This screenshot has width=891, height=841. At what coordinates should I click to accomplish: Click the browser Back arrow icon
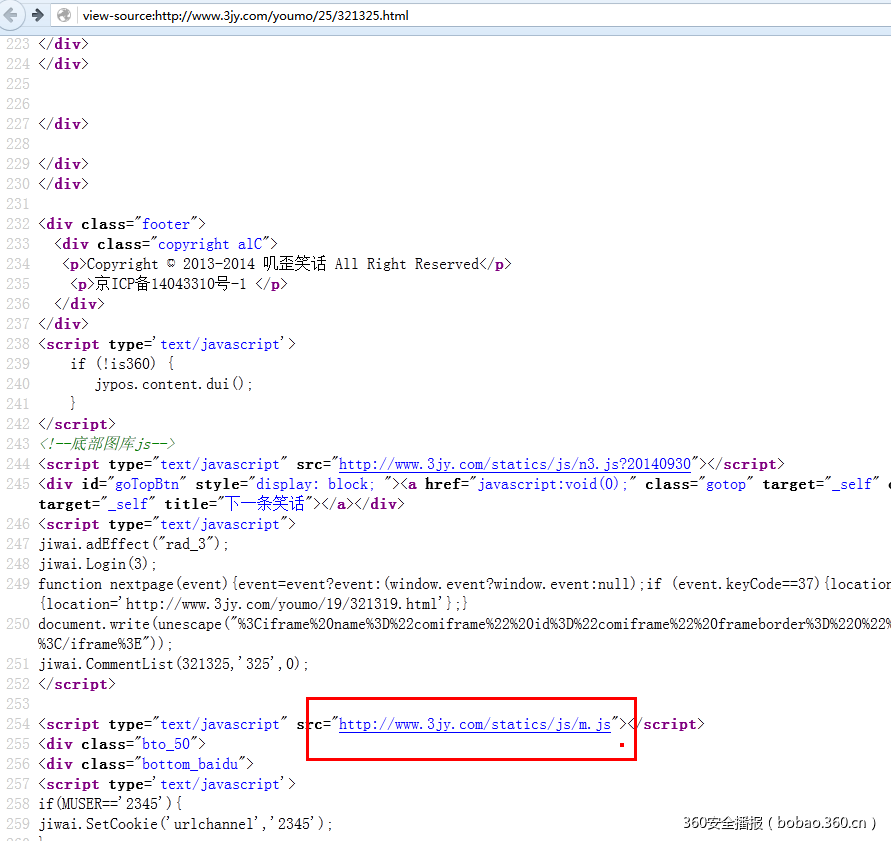pos(12,15)
